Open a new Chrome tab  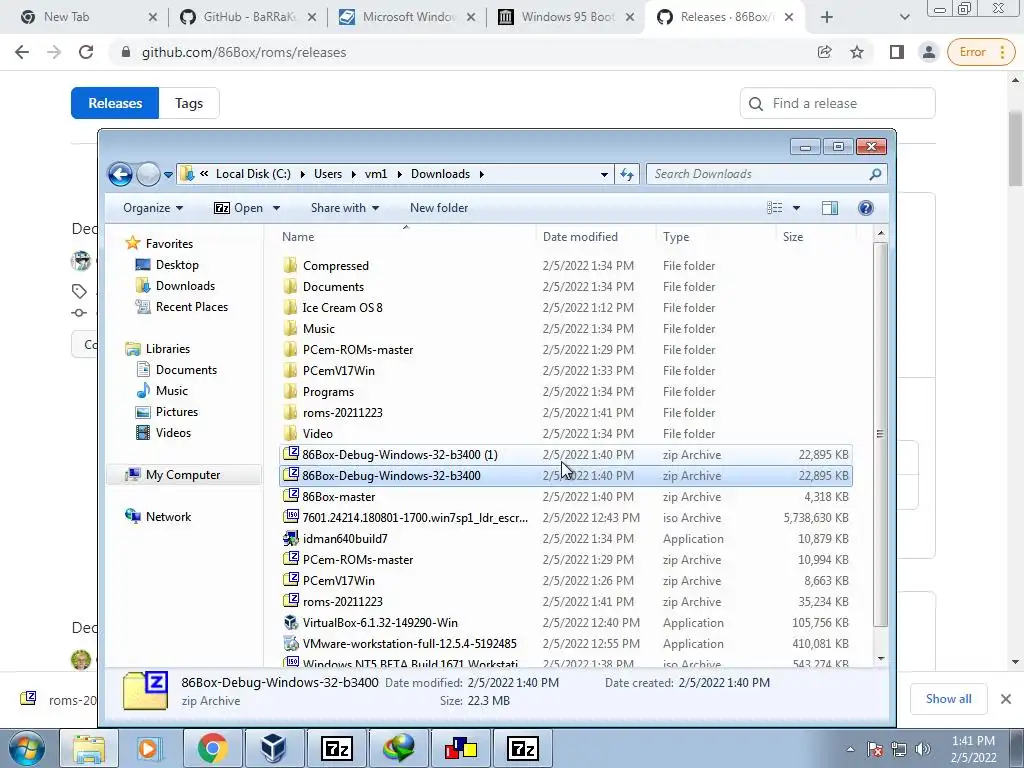[827, 17]
